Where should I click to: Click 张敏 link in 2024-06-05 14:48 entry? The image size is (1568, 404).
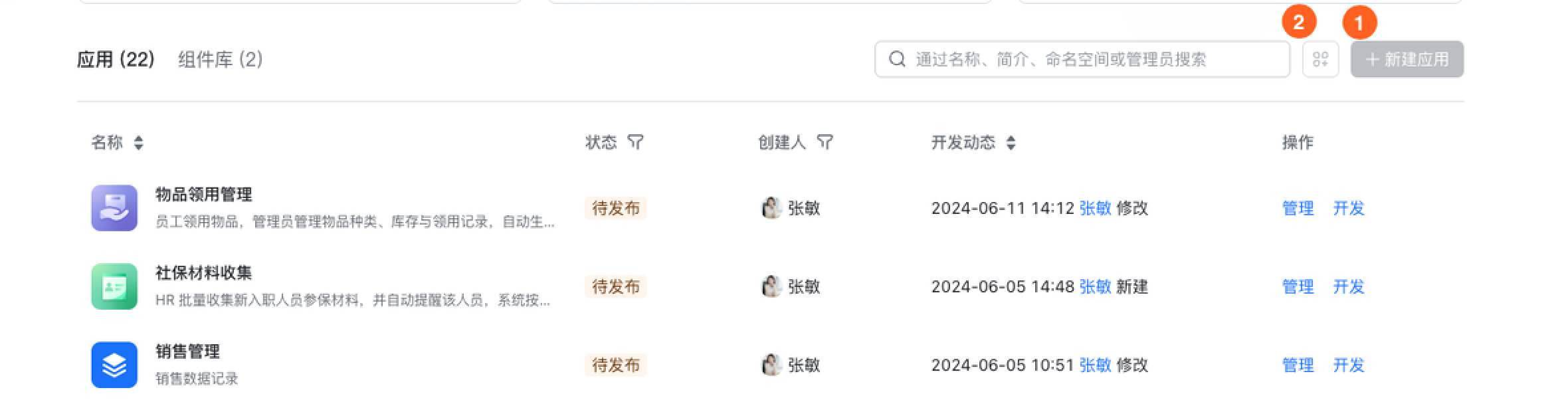click(1095, 286)
